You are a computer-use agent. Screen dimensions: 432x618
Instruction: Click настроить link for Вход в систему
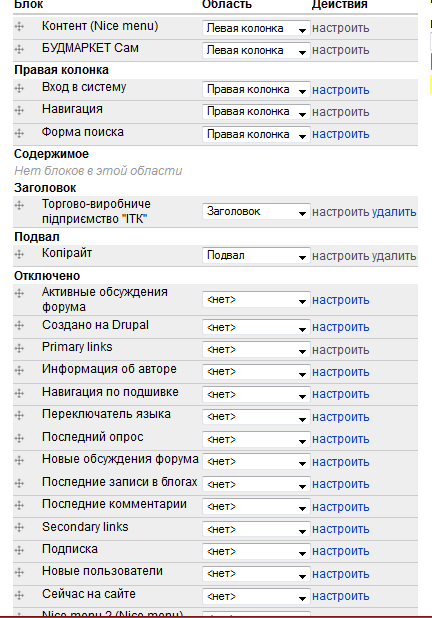[x=341, y=90]
